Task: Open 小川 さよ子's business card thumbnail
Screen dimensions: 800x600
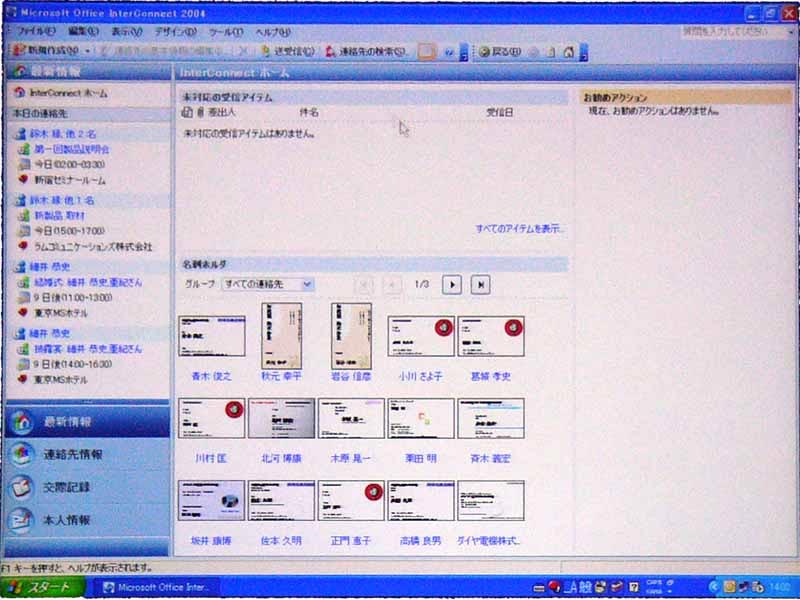Action: tap(421, 336)
